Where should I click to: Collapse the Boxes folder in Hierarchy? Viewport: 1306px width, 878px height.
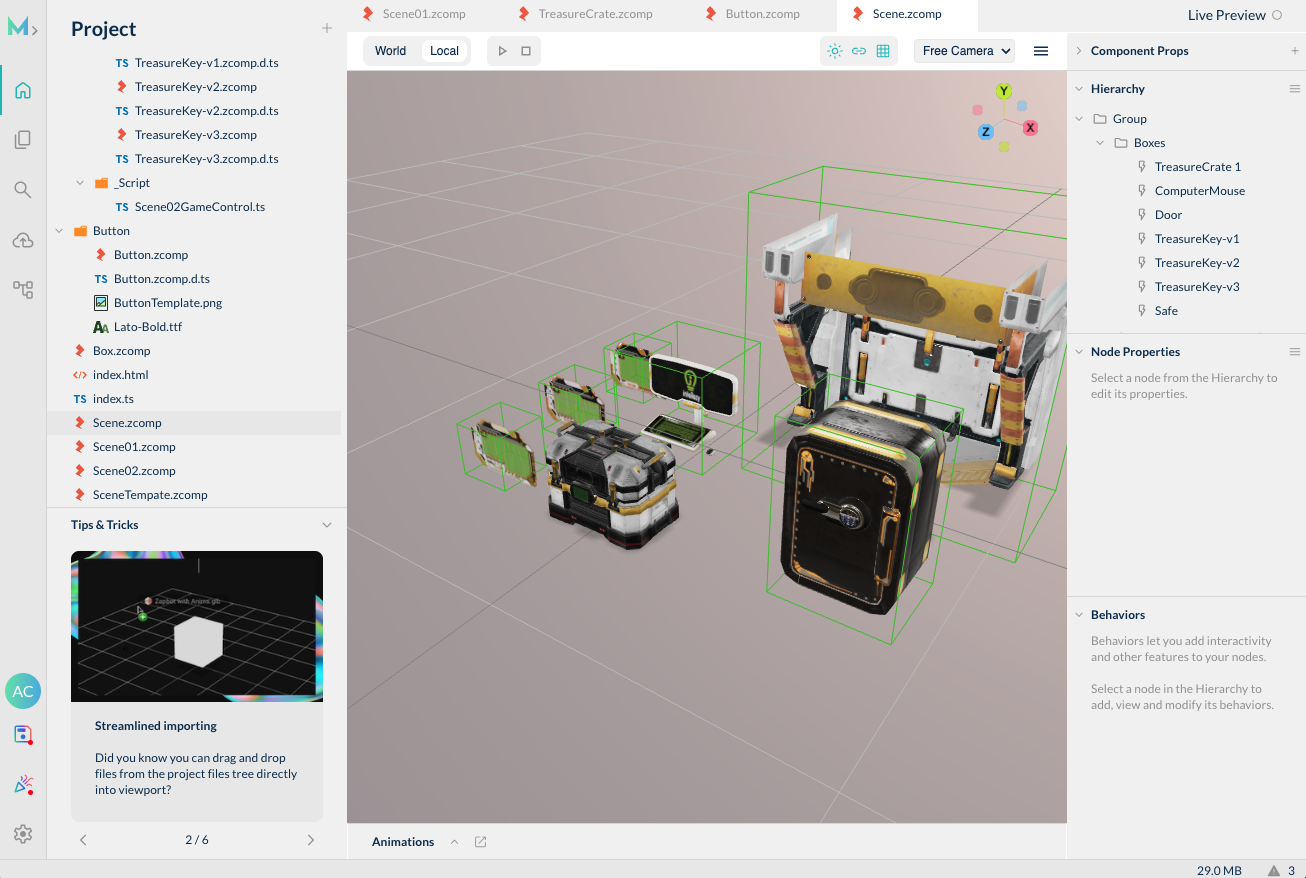tap(1100, 143)
